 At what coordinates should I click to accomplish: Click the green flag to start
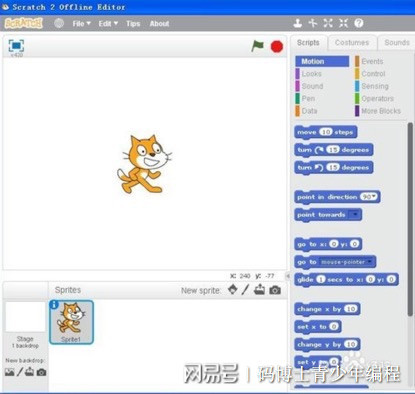click(257, 46)
